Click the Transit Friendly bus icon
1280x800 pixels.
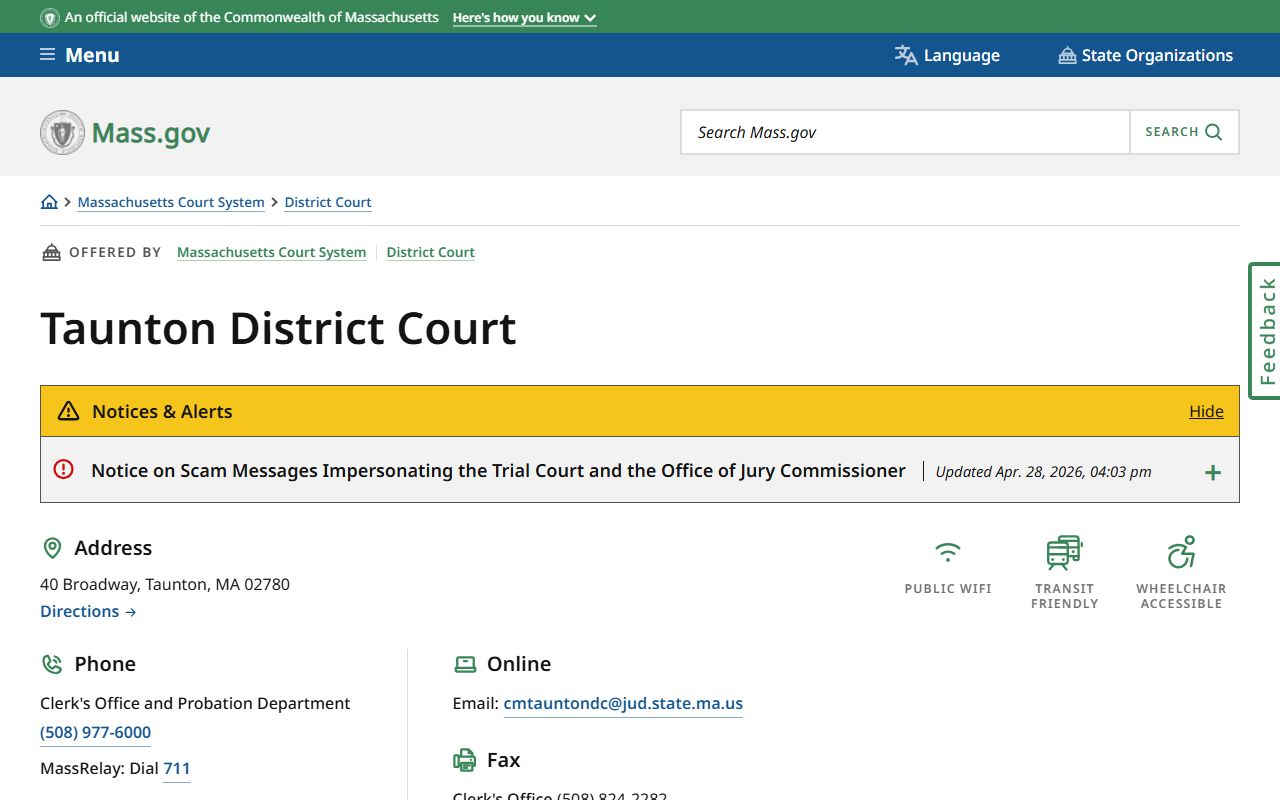pyautogui.click(x=1064, y=552)
